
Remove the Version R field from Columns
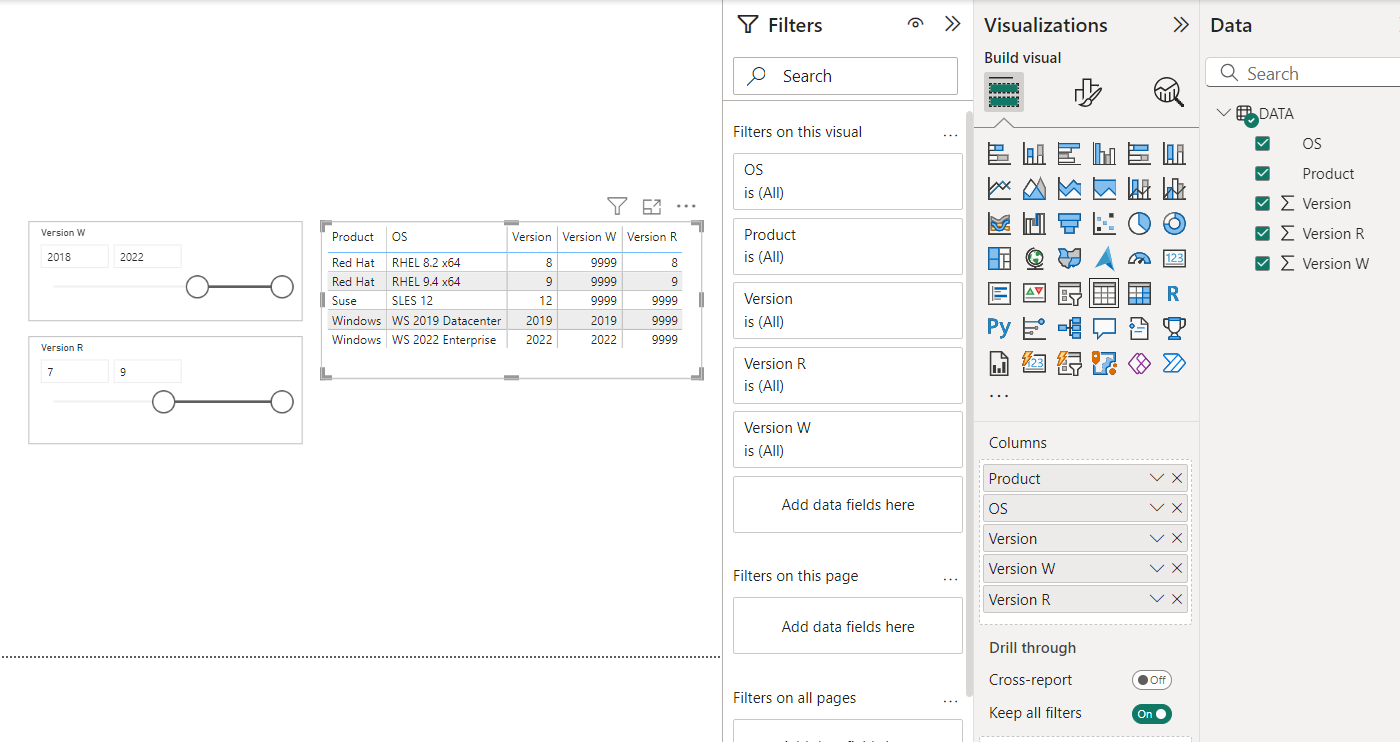click(x=1177, y=599)
